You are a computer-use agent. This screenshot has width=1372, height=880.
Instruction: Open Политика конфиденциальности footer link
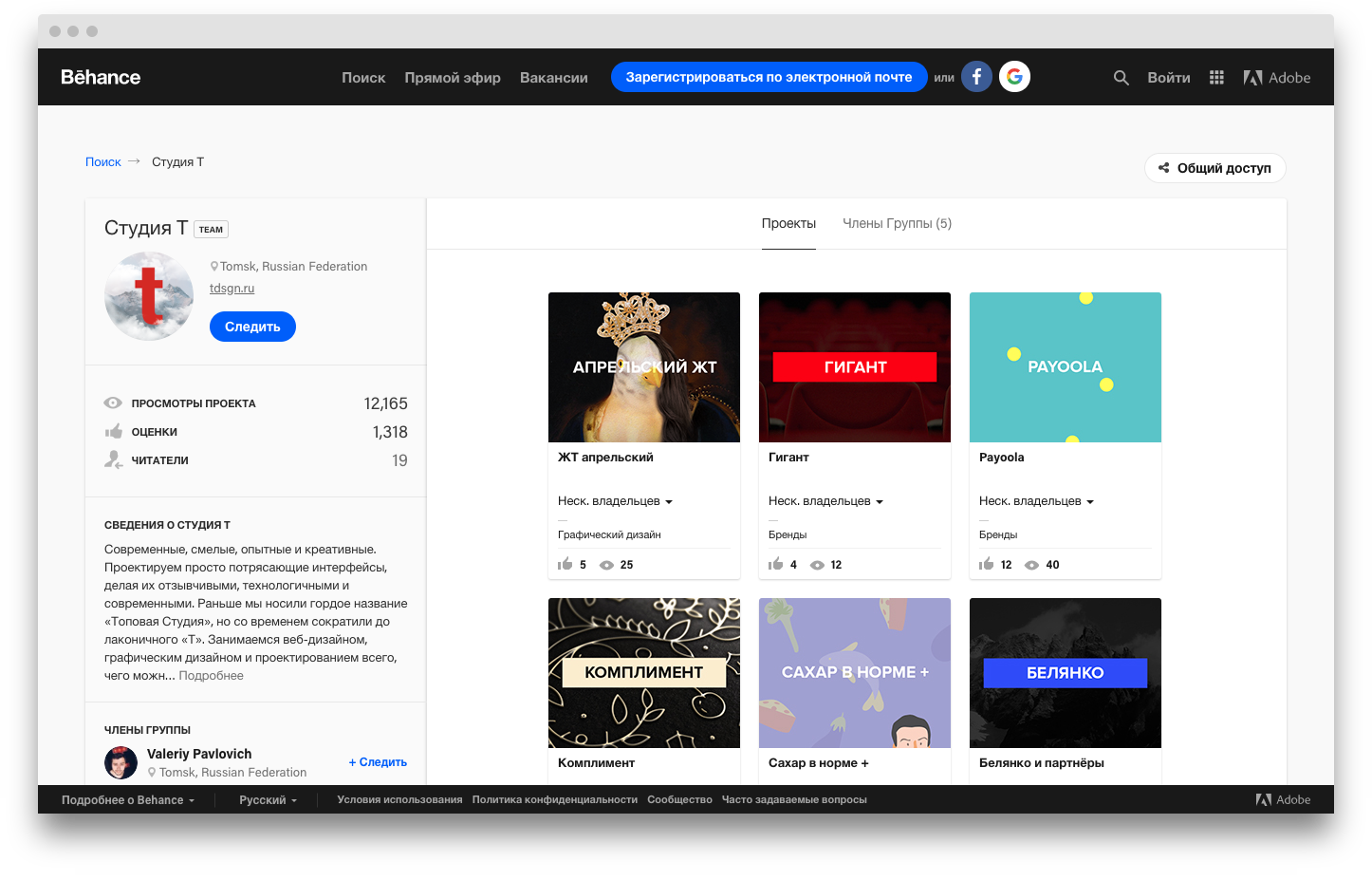(555, 799)
